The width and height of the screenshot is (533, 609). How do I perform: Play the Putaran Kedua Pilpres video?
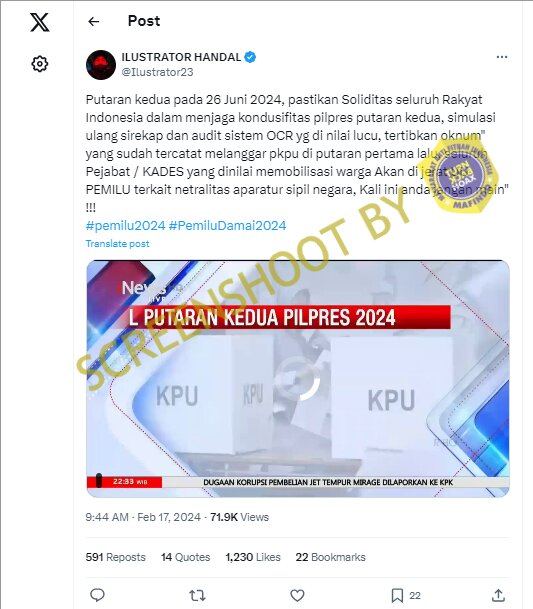[298, 379]
